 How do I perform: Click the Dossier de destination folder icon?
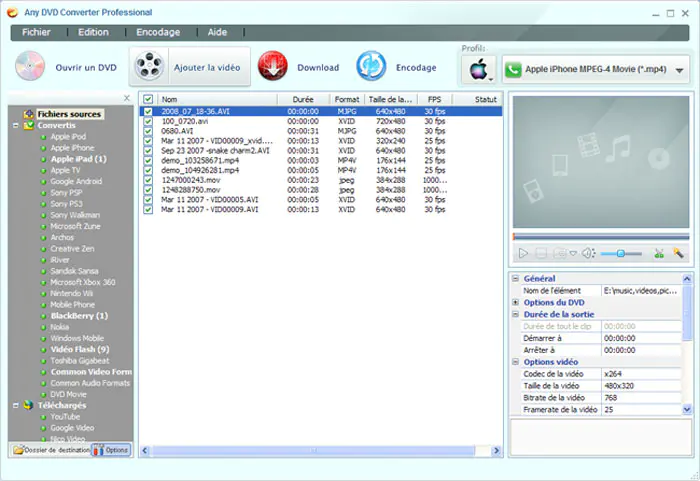pyautogui.click(x=18, y=450)
